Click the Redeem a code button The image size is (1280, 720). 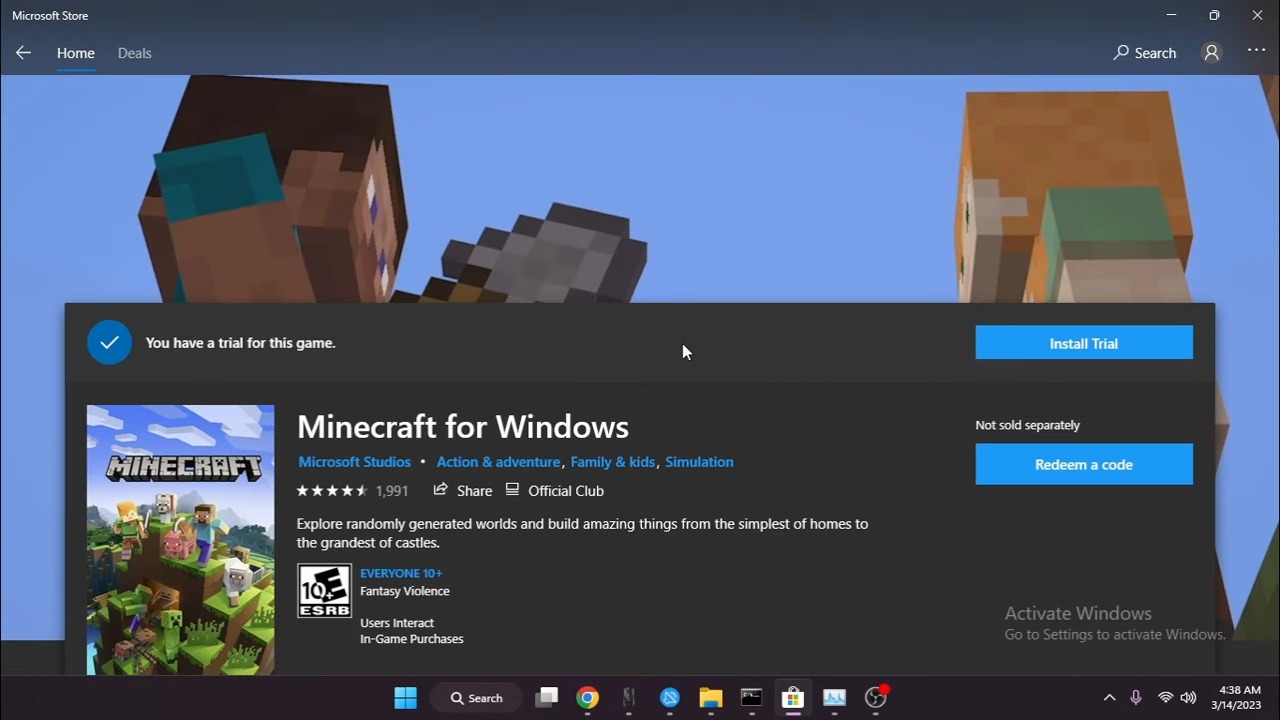tap(1084, 464)
